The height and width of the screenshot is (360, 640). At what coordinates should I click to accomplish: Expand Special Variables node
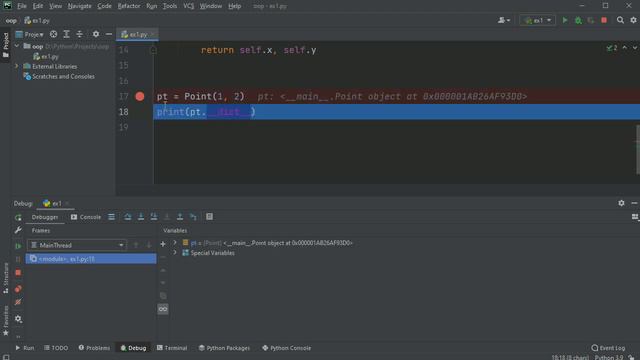(175, 253)
